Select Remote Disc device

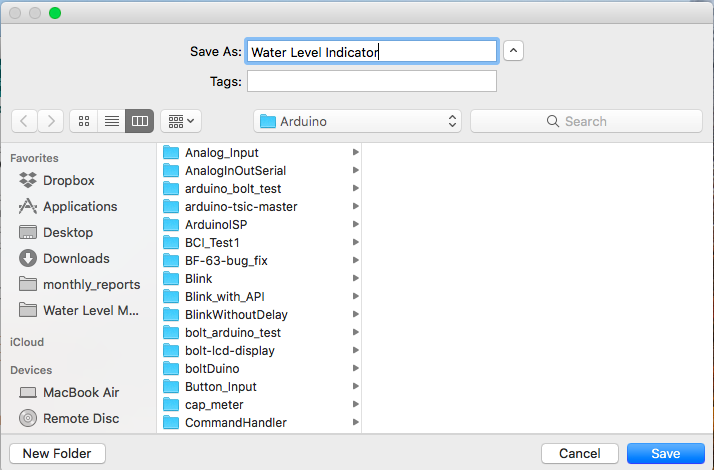(x=79, y=419)
